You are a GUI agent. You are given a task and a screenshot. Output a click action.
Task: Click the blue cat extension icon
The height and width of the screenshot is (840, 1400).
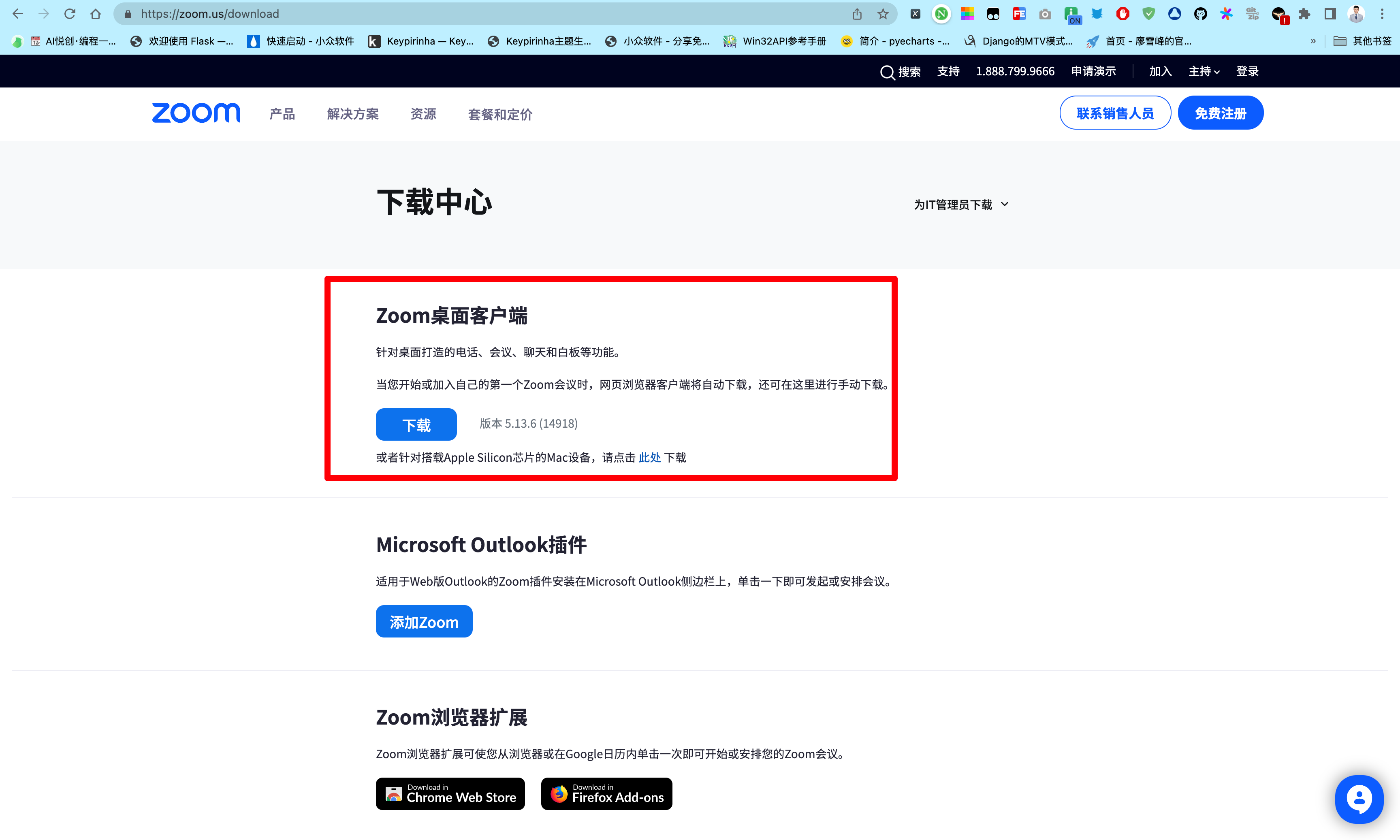click(1097, 14)
